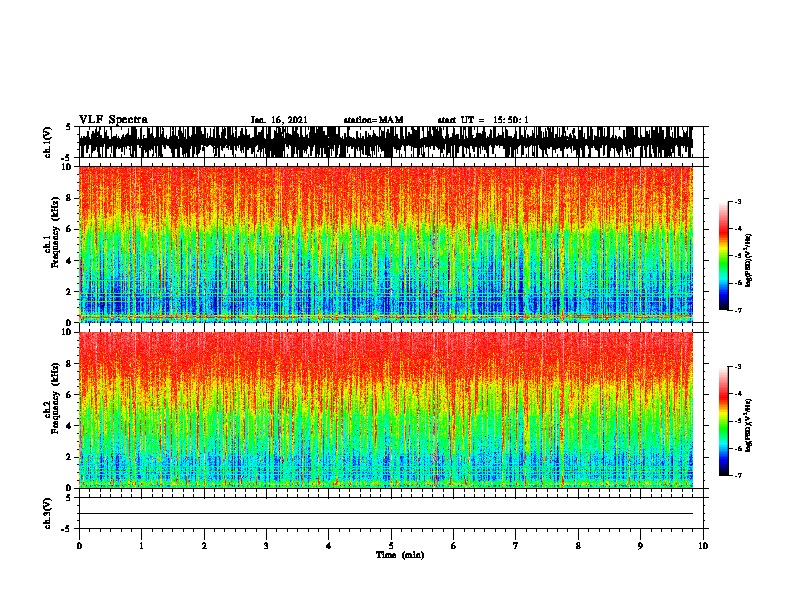The width and height of the screenshot is (792, 612).
Task: Click the time axis tick label '5'
Action: (391, 546)
